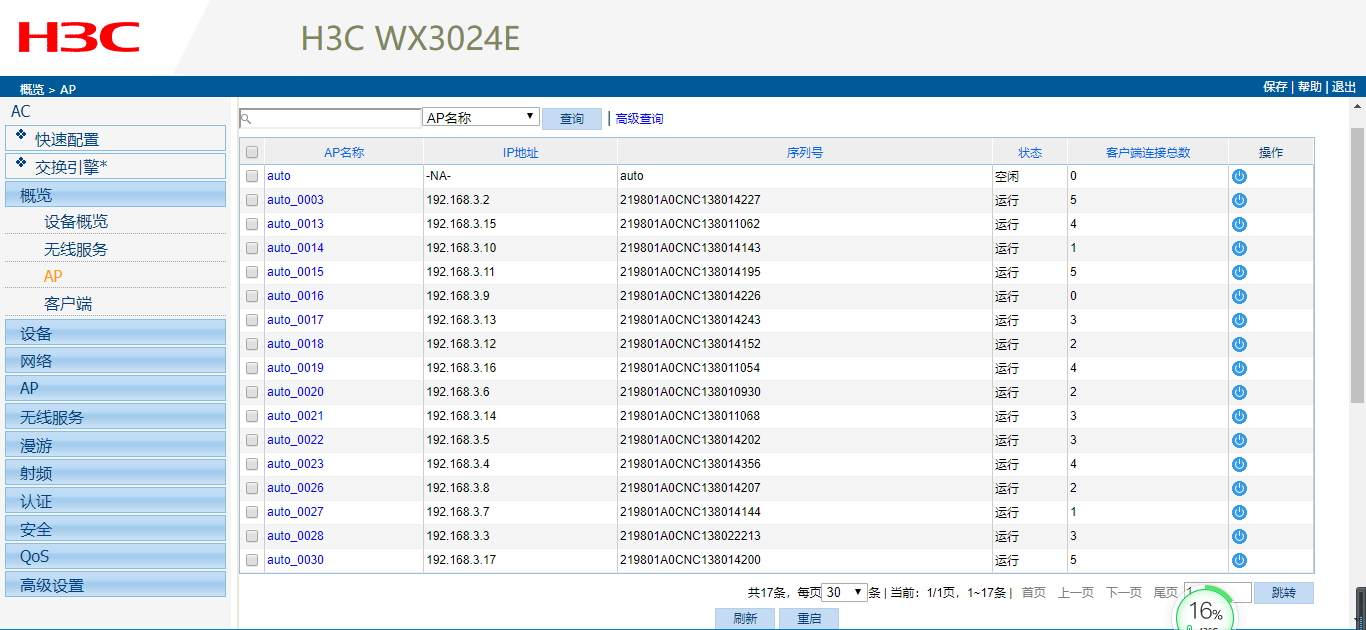Focus the AP search text field
1366x630 pixels.
[330, 118]
